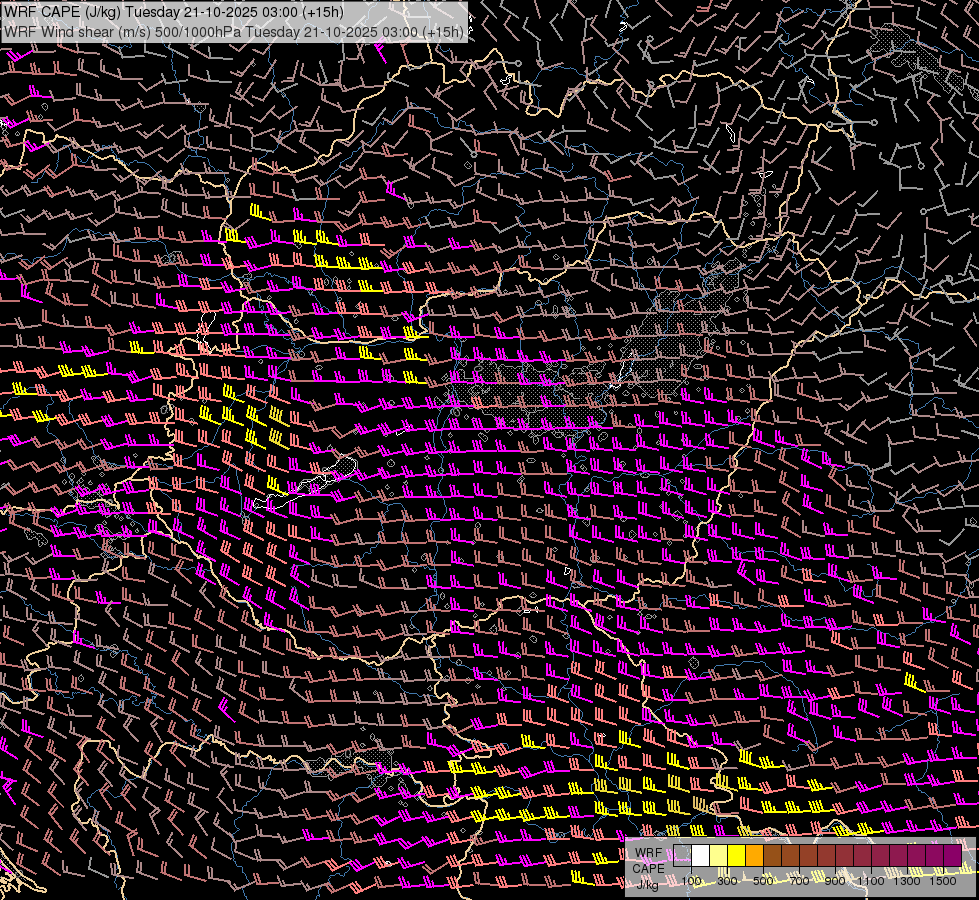Click the 1300 legend scale value
This screenshot has width=979, height=900.
click(x=908, y=881)
